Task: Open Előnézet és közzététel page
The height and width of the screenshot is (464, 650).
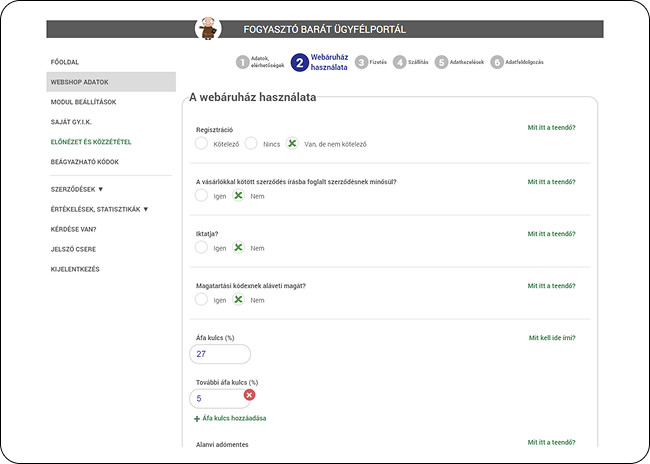Action: [x=90, y=142]
